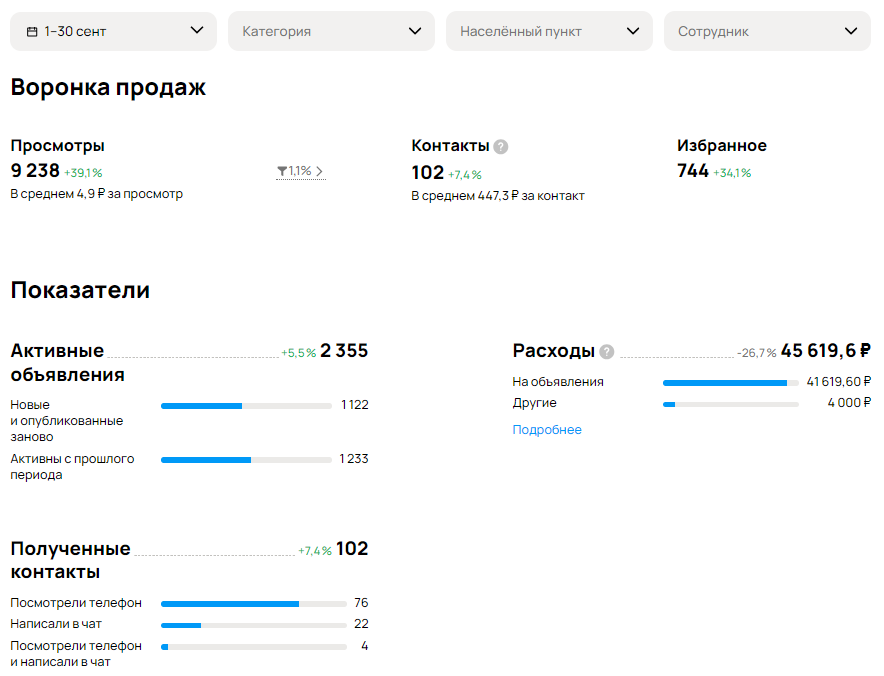Open the 1–30 сент date range dropdown

click(113, 31)
